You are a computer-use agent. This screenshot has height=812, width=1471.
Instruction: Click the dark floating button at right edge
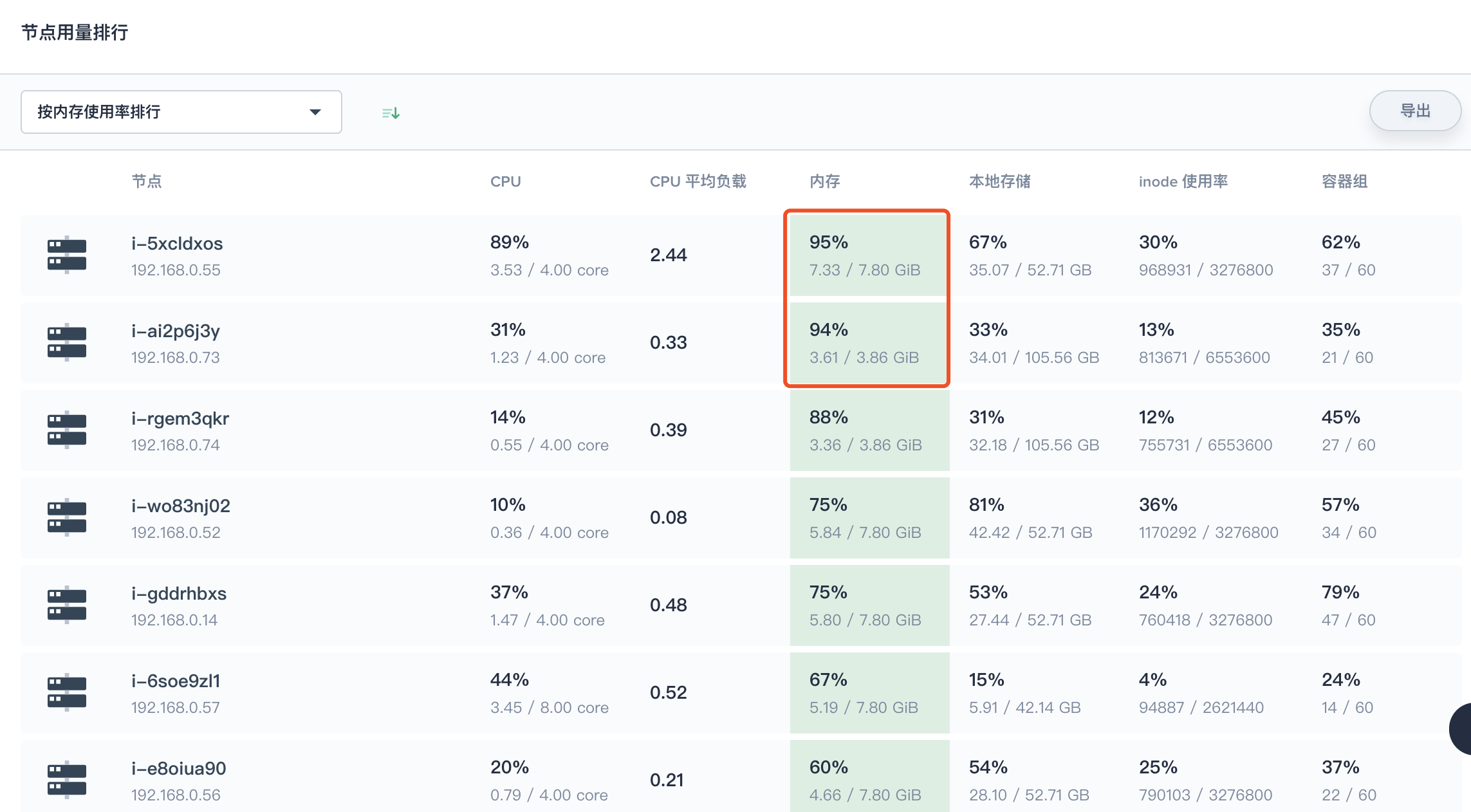click(1461, 729)
